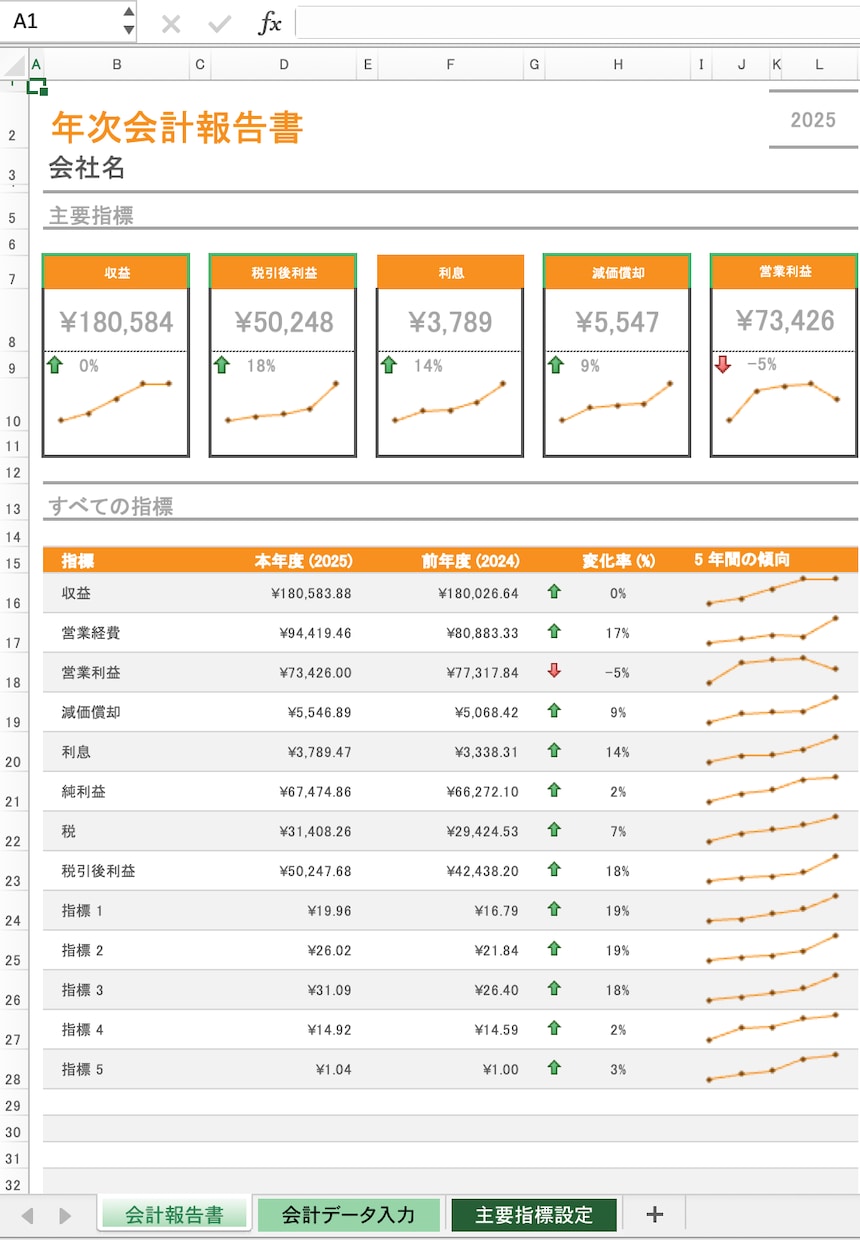Click next sheet navigation arrow
Viewport: 860px width, 1240px height.
pyautogui.click(x=66, y=1216)
